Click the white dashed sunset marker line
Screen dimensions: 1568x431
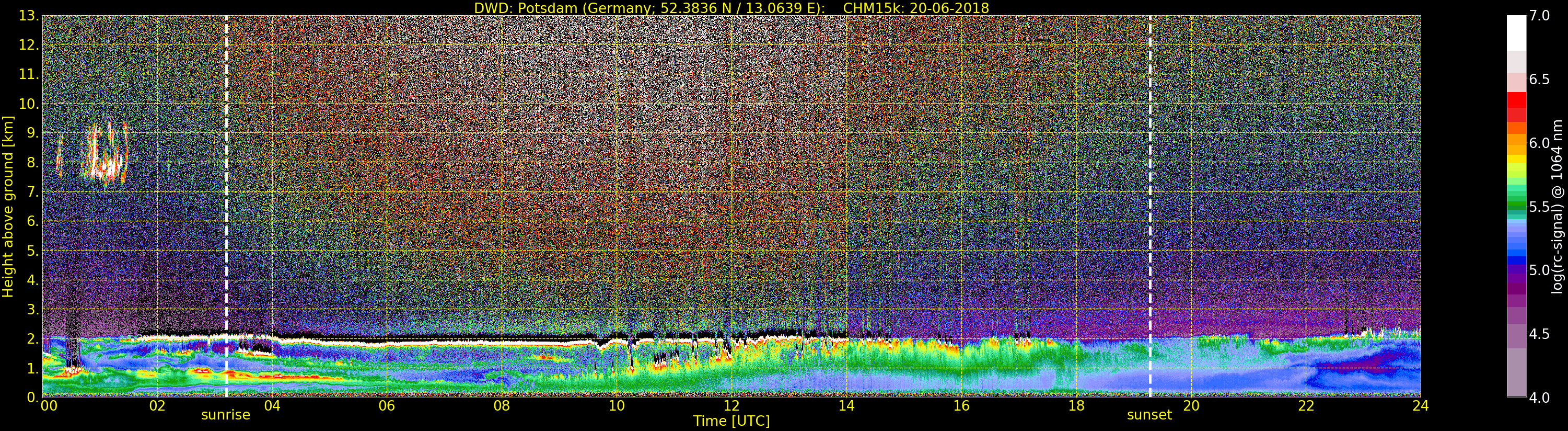click(1150, 207)
